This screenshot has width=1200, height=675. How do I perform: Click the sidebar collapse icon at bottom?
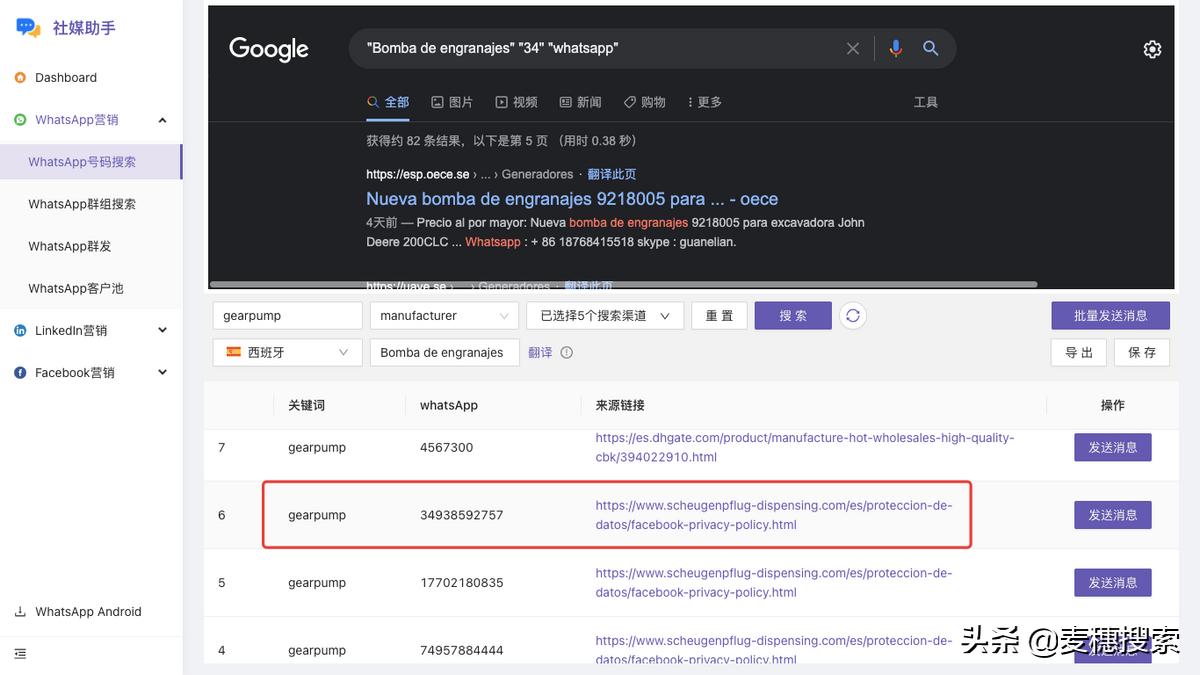(20, 654)
